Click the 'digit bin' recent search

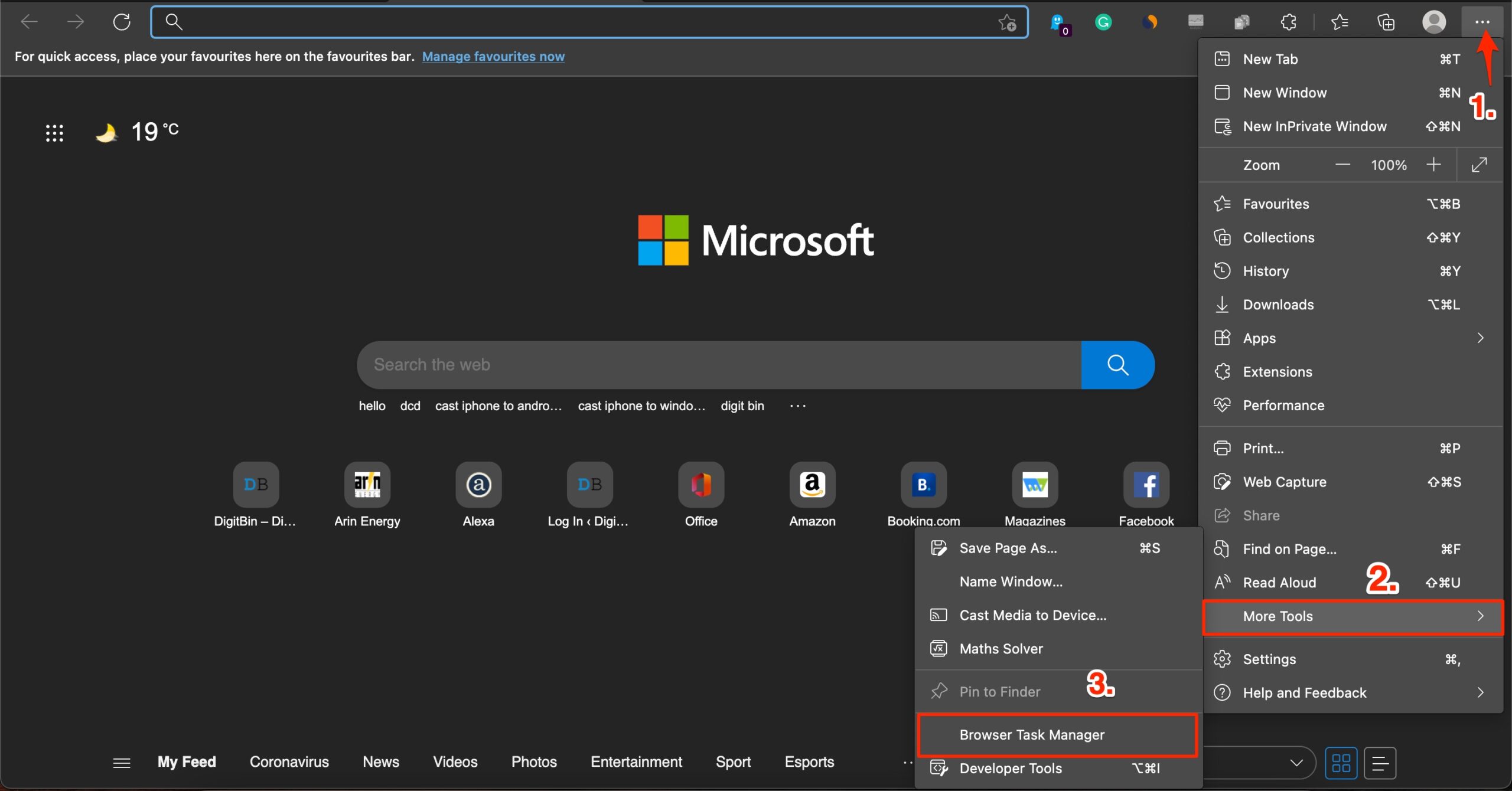point(742,406)
